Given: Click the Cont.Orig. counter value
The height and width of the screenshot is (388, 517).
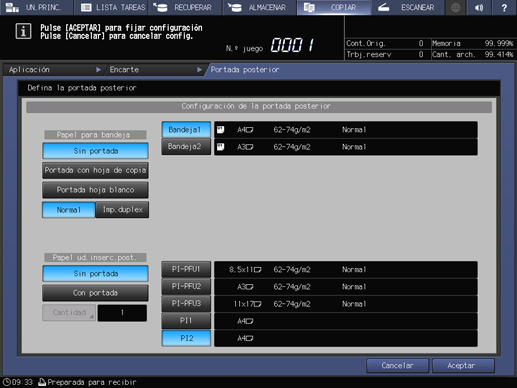Looking at the screenshot, I should 421,43.
